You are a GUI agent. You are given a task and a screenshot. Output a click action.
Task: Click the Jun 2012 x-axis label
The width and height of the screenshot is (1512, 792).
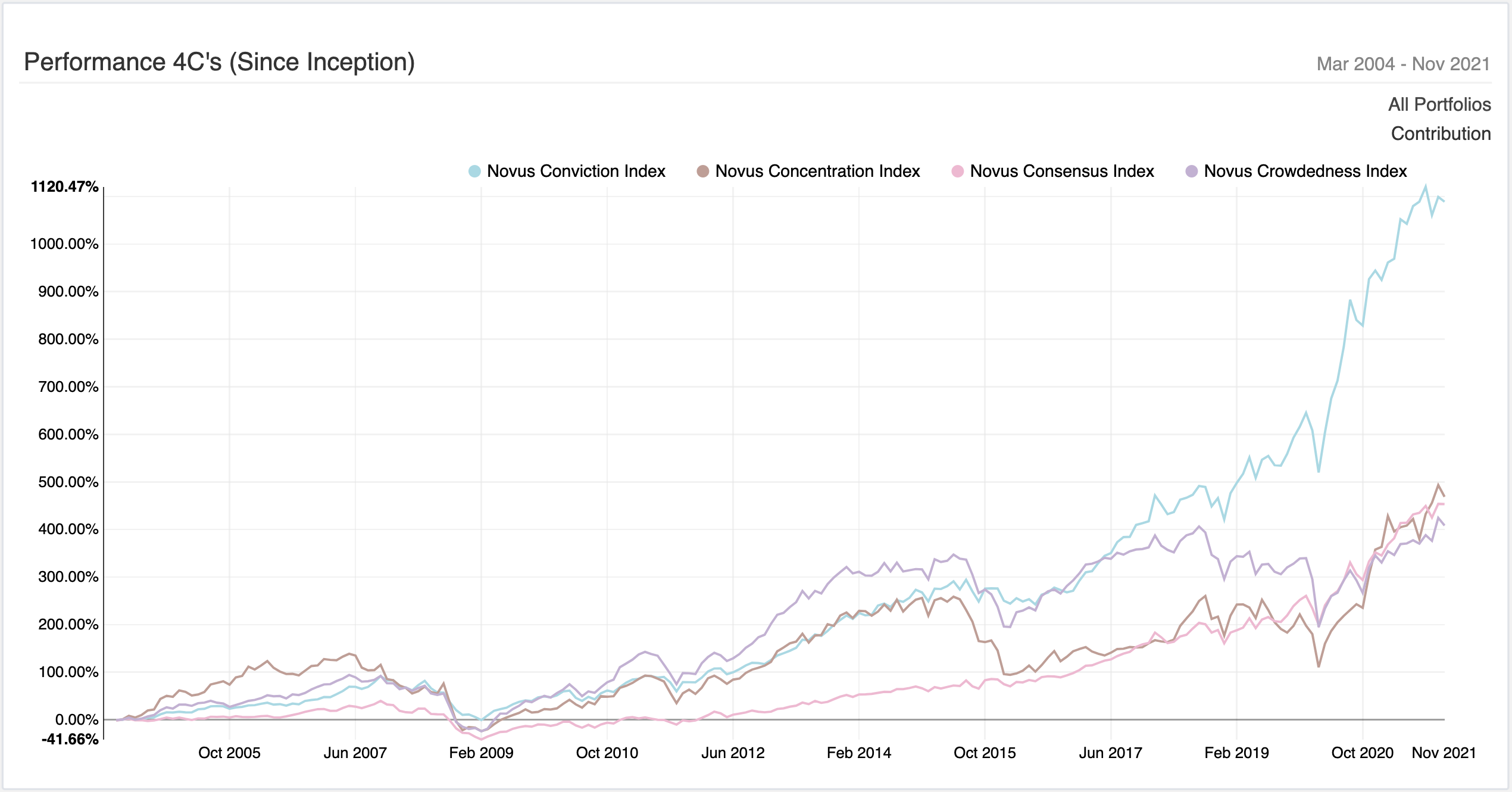(x=733, y=753)
